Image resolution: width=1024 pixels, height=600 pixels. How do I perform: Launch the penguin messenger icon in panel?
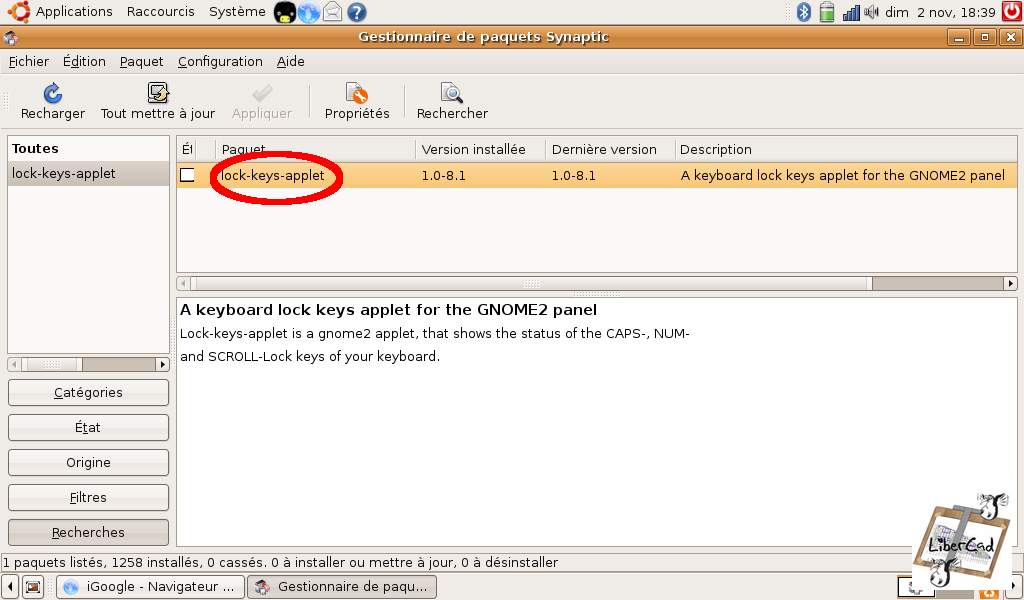pyautogui.click(x=285, y=12)
